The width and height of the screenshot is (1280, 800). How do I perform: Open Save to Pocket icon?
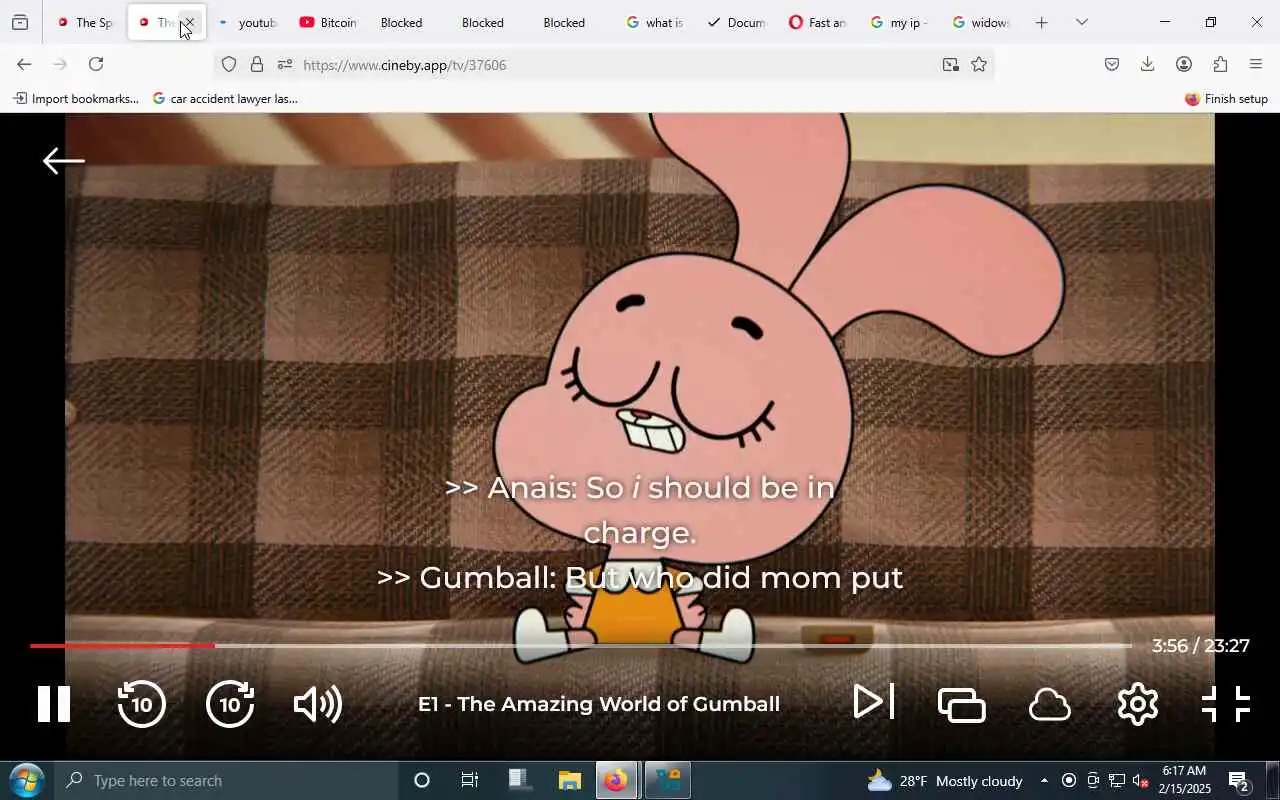pyautogui.click(x=1112, y=64)
